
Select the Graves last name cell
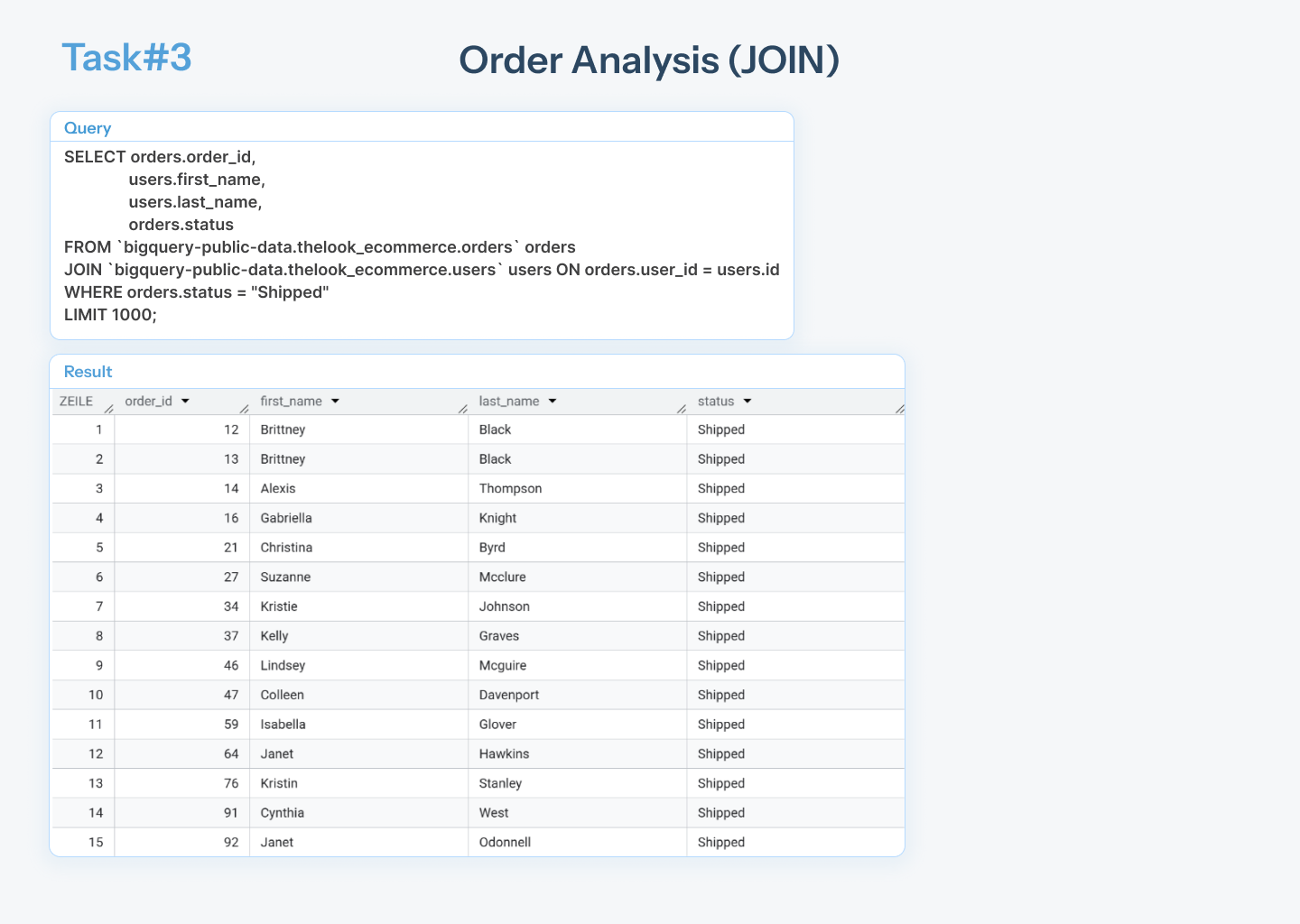[x=578, y=636]
